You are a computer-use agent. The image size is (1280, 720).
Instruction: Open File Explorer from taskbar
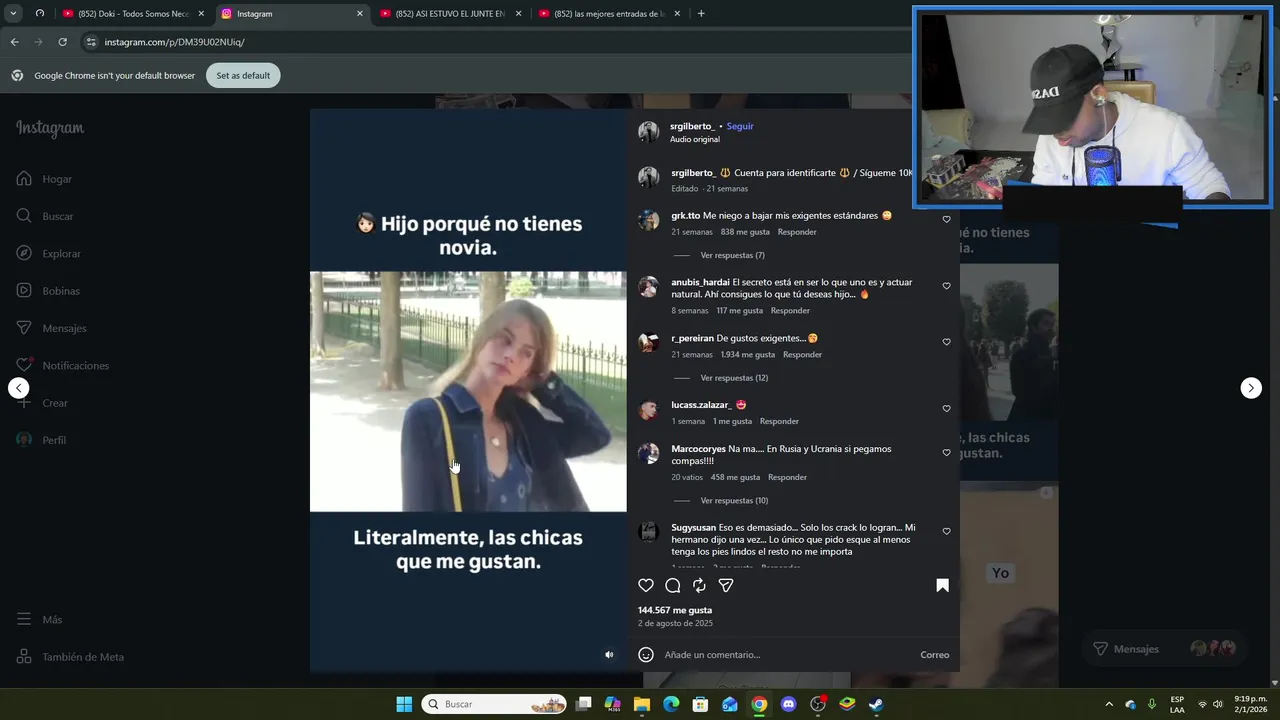coord(642,704)
